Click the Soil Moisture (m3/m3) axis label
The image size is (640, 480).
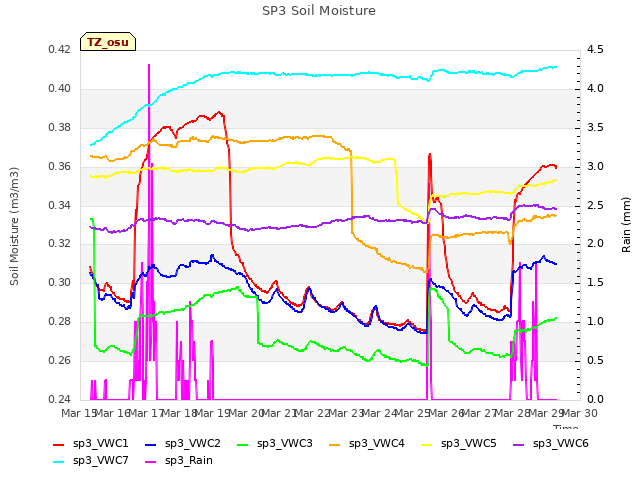(14, 226)
